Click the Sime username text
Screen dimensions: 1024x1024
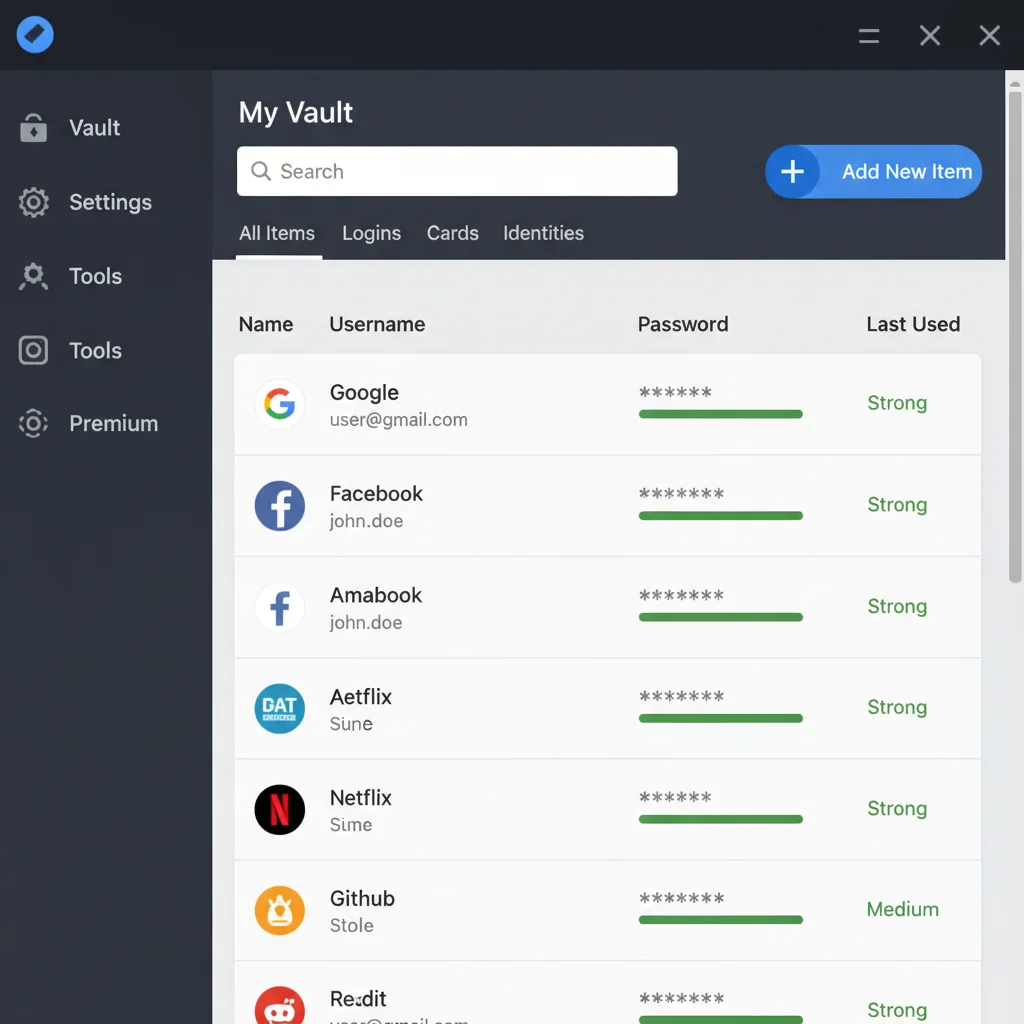[x=351, y=825]
